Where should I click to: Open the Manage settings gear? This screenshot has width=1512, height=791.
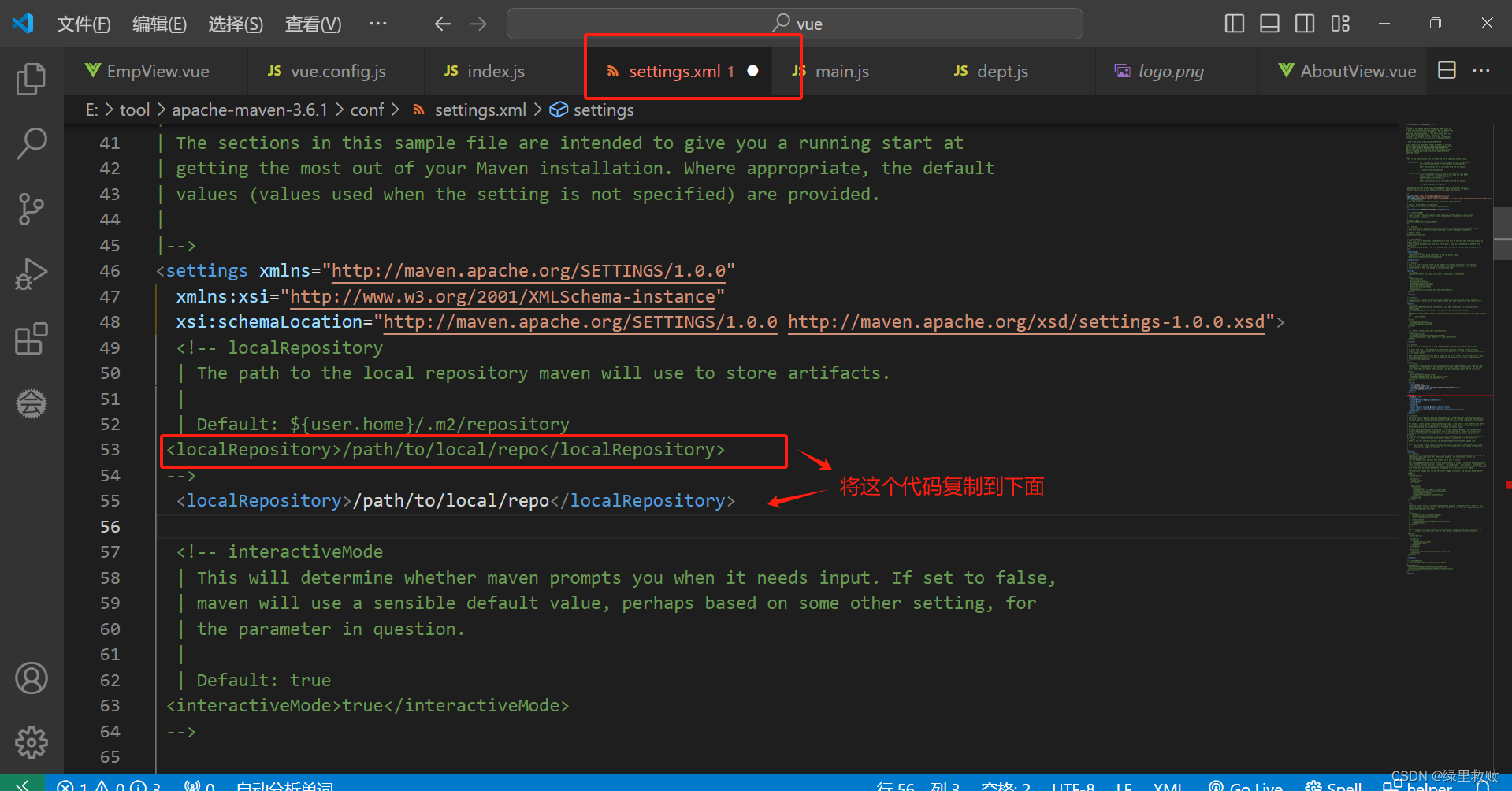pos(31,741)
